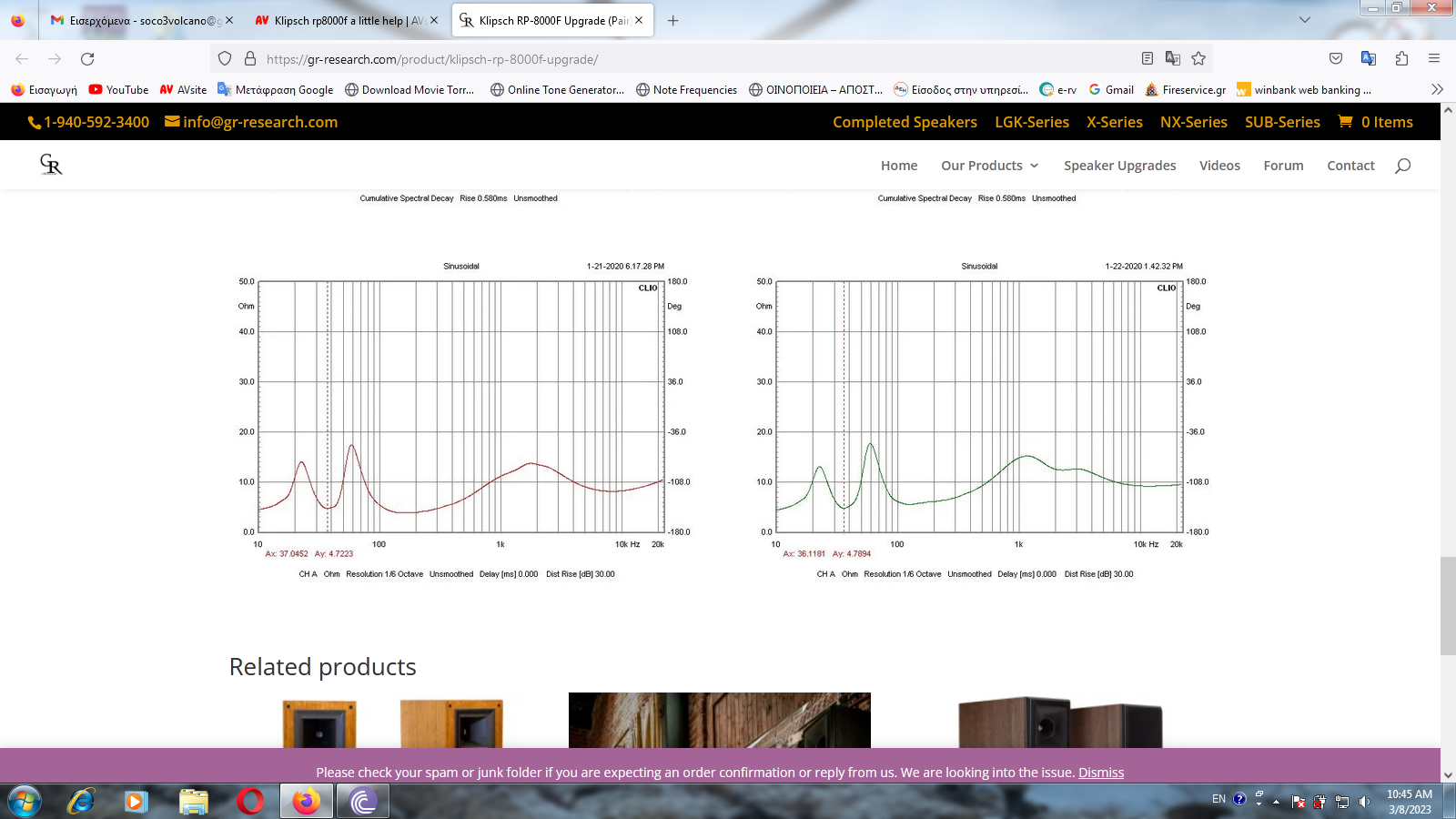
Task: Open the Speaker Upgrades menu item
Action: (x=1119, y=166)
